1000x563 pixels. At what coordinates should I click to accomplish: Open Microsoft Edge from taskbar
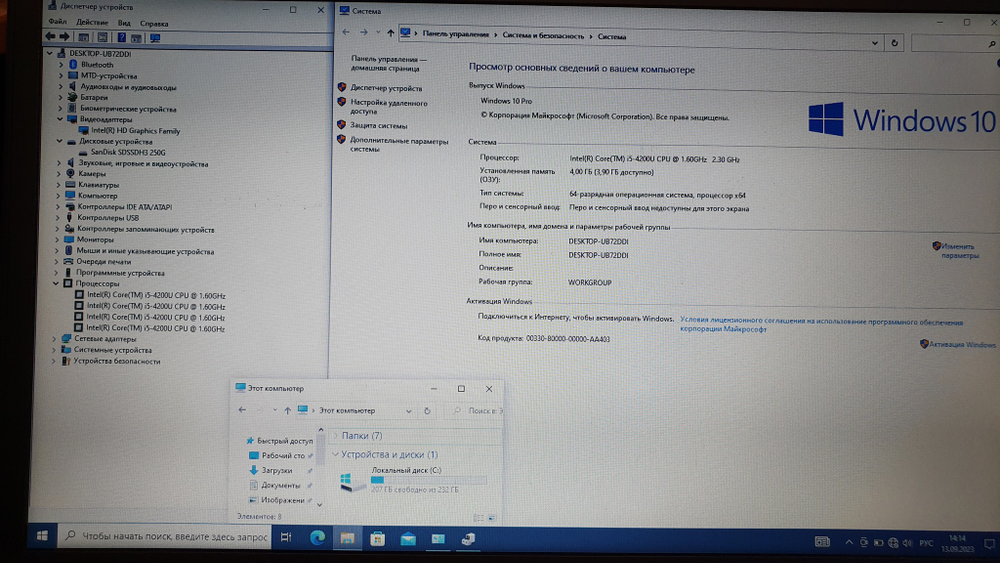pyautogui.click(x=317, y=538)
